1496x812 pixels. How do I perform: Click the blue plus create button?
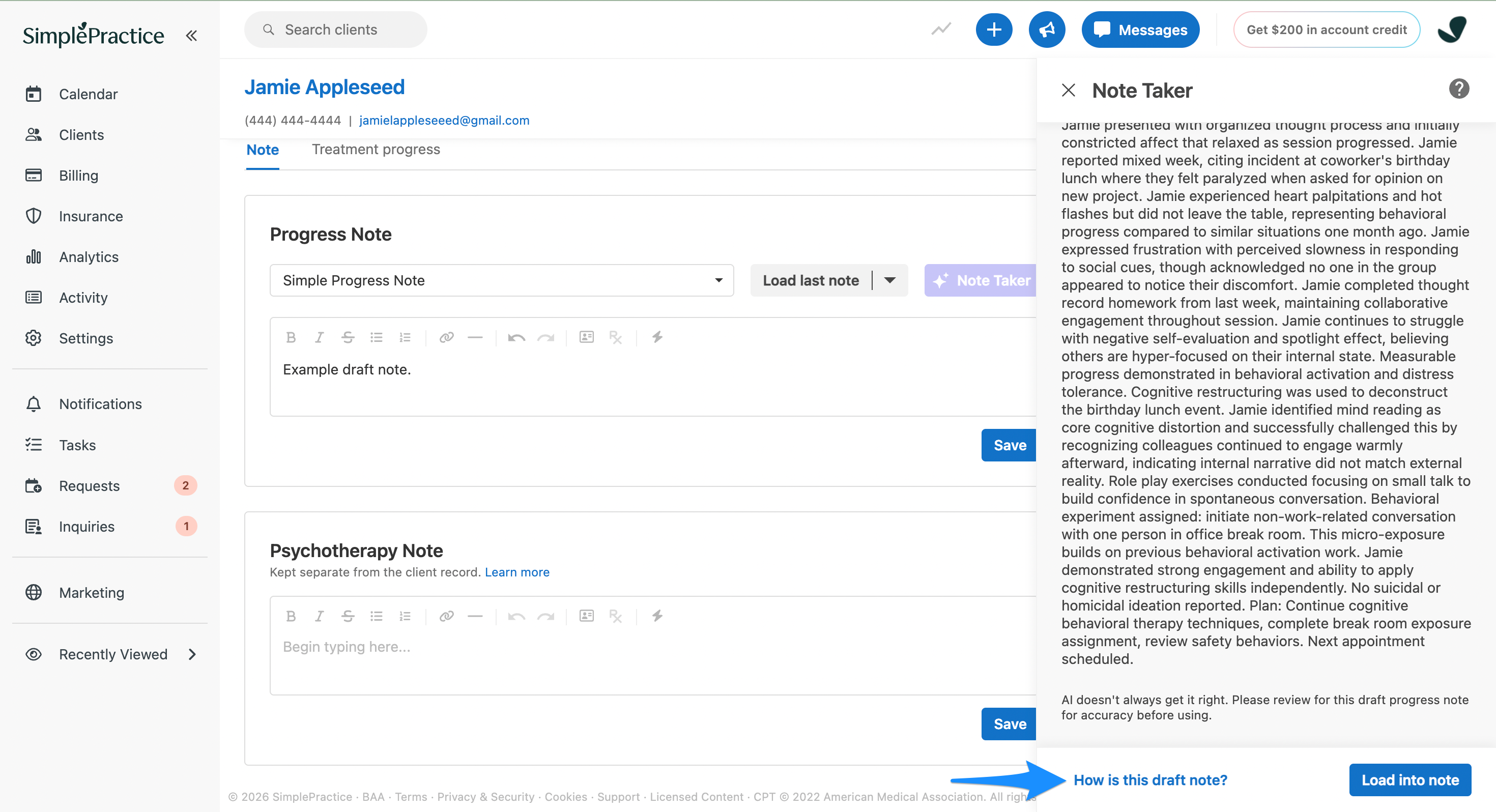point(994,30)
